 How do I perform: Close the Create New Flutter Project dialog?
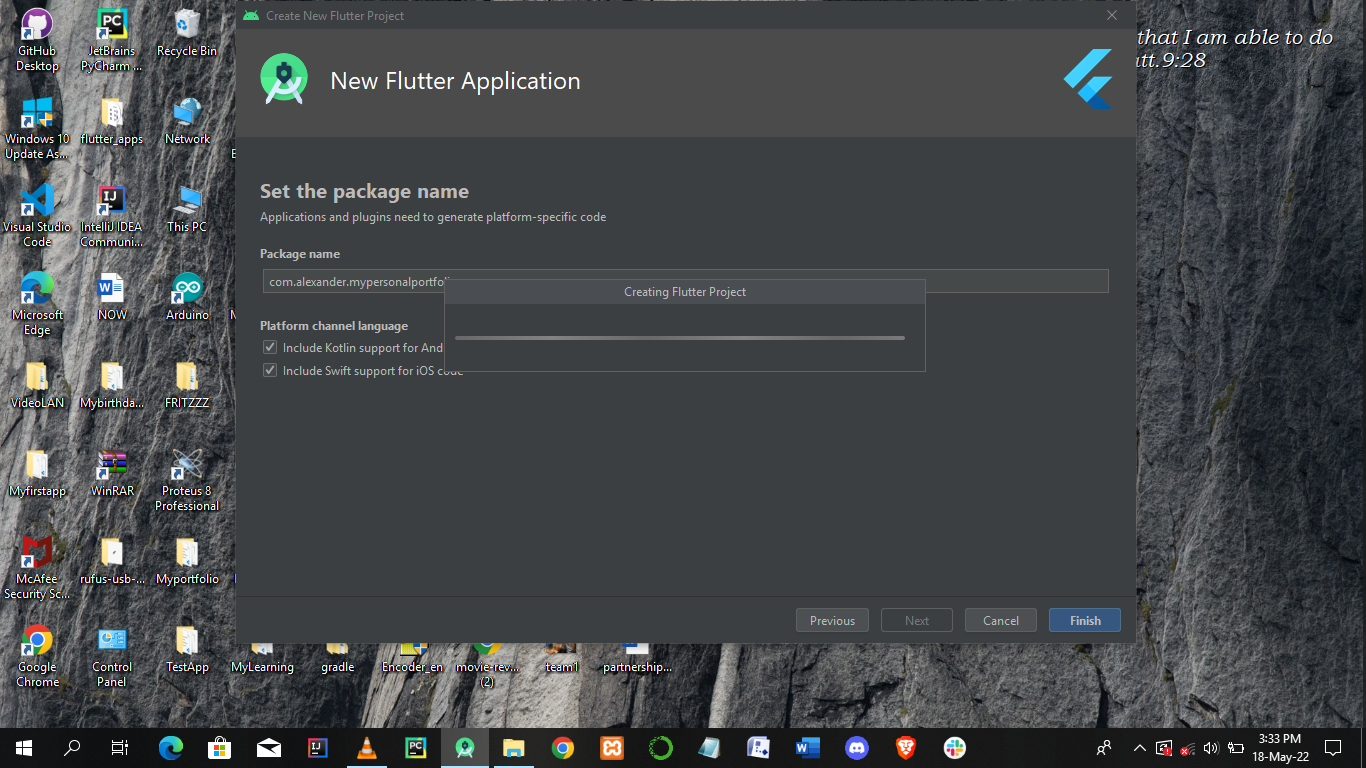click(x=1112, y=15)
